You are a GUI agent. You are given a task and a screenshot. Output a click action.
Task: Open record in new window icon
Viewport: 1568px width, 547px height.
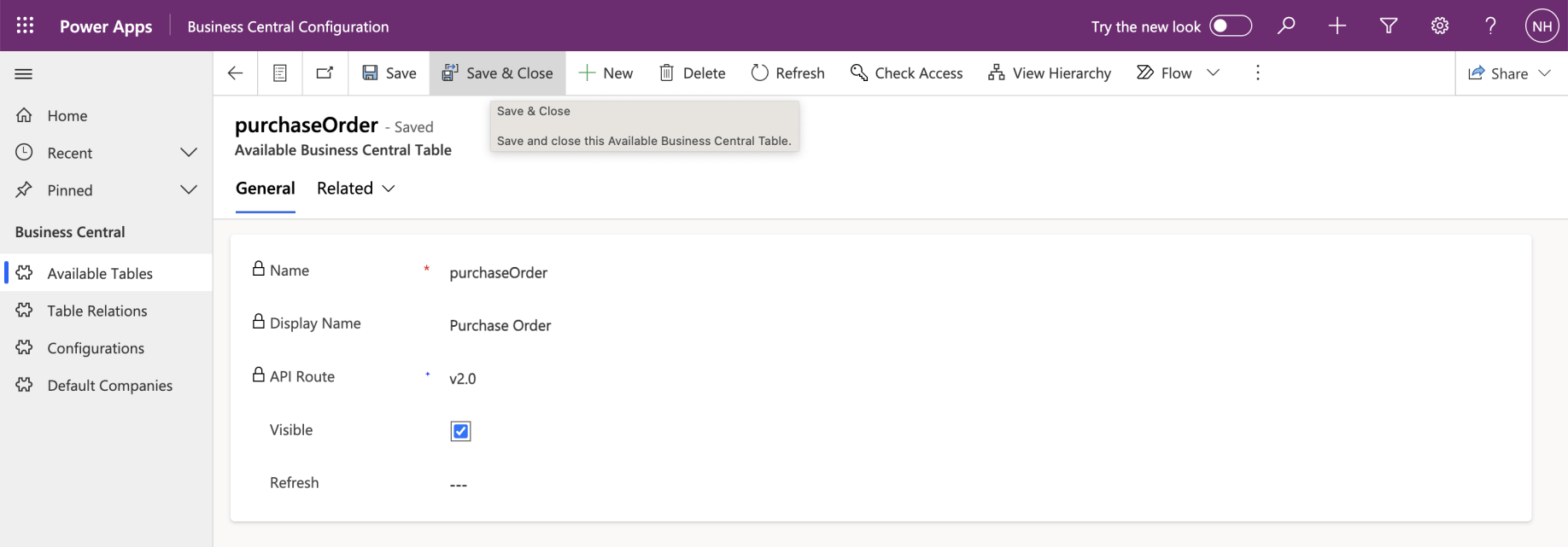[325, 73]
